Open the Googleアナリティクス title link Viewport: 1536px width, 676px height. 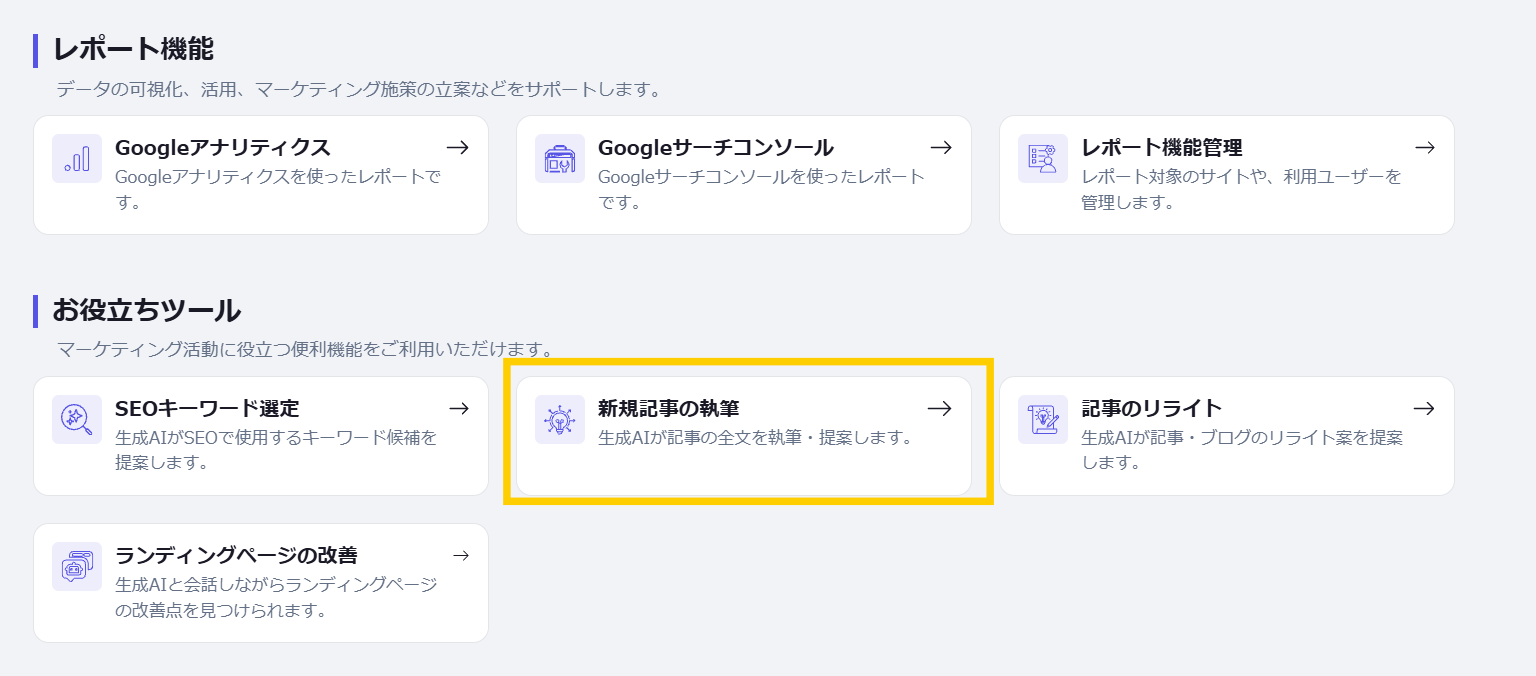coord(222,148)
